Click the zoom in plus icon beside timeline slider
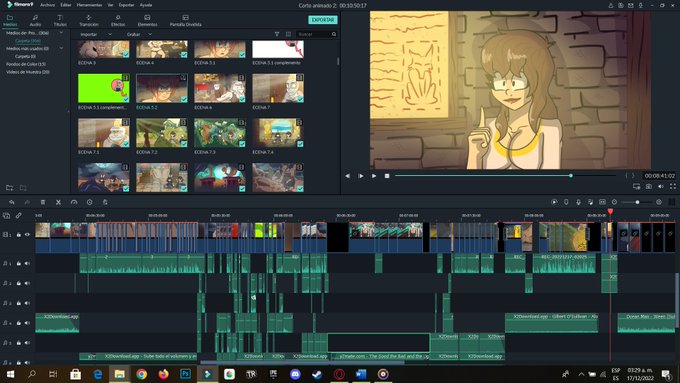The height and width of the screenshot is (383, 680). pyautogui.click(x=659, y=202)
